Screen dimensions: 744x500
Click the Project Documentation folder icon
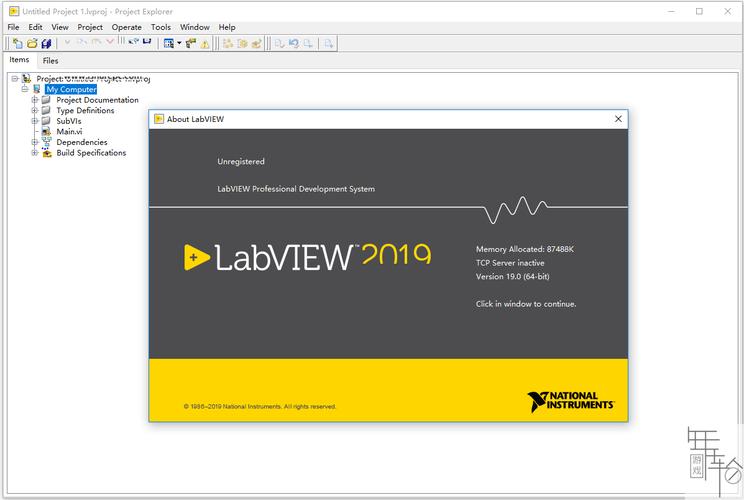pos(46,100)
